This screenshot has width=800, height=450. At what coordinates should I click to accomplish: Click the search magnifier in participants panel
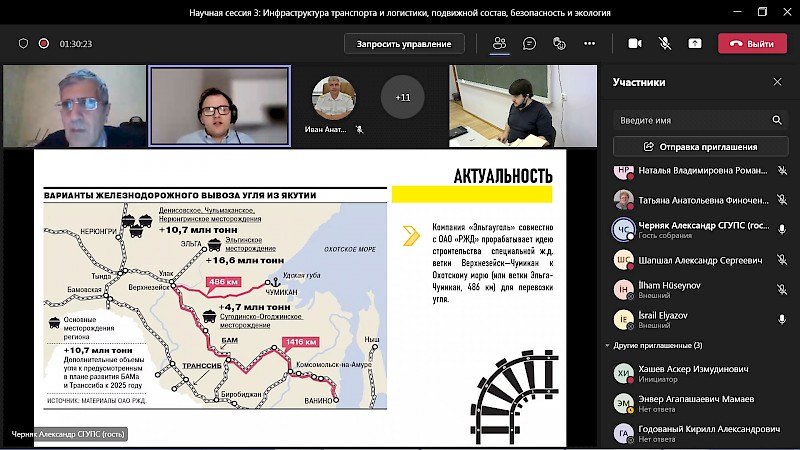pos(777,120)
